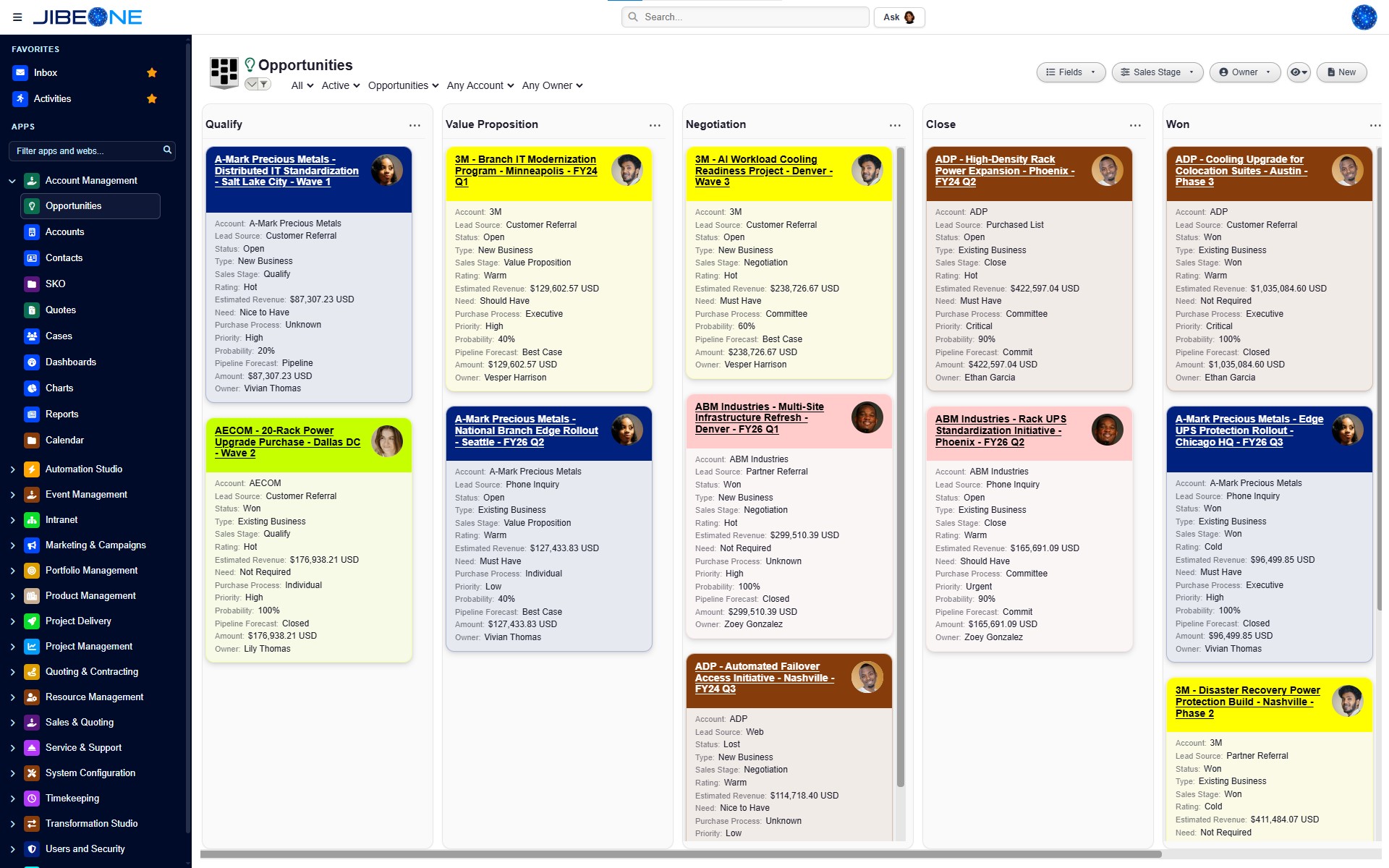Click the Opportunities kanban view icon

coord(224,72)
